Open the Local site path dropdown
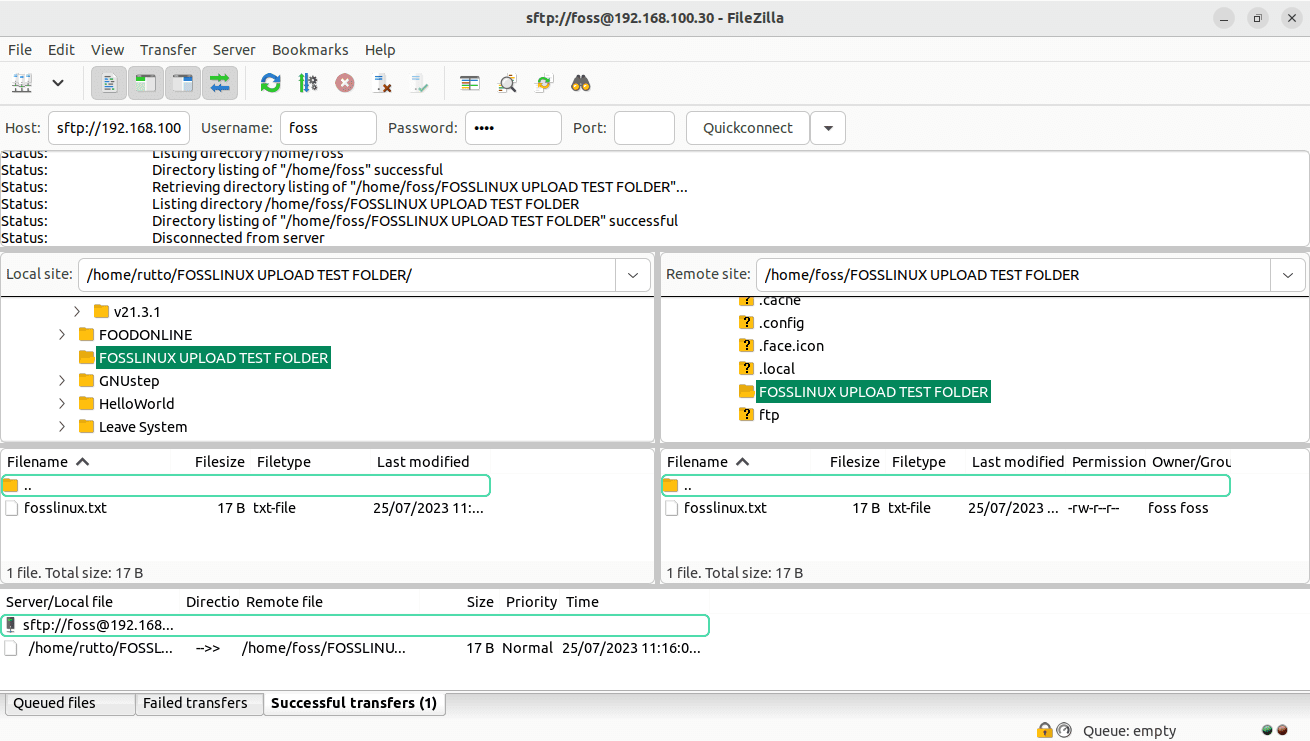1310x741 pixels. (633, 275)
